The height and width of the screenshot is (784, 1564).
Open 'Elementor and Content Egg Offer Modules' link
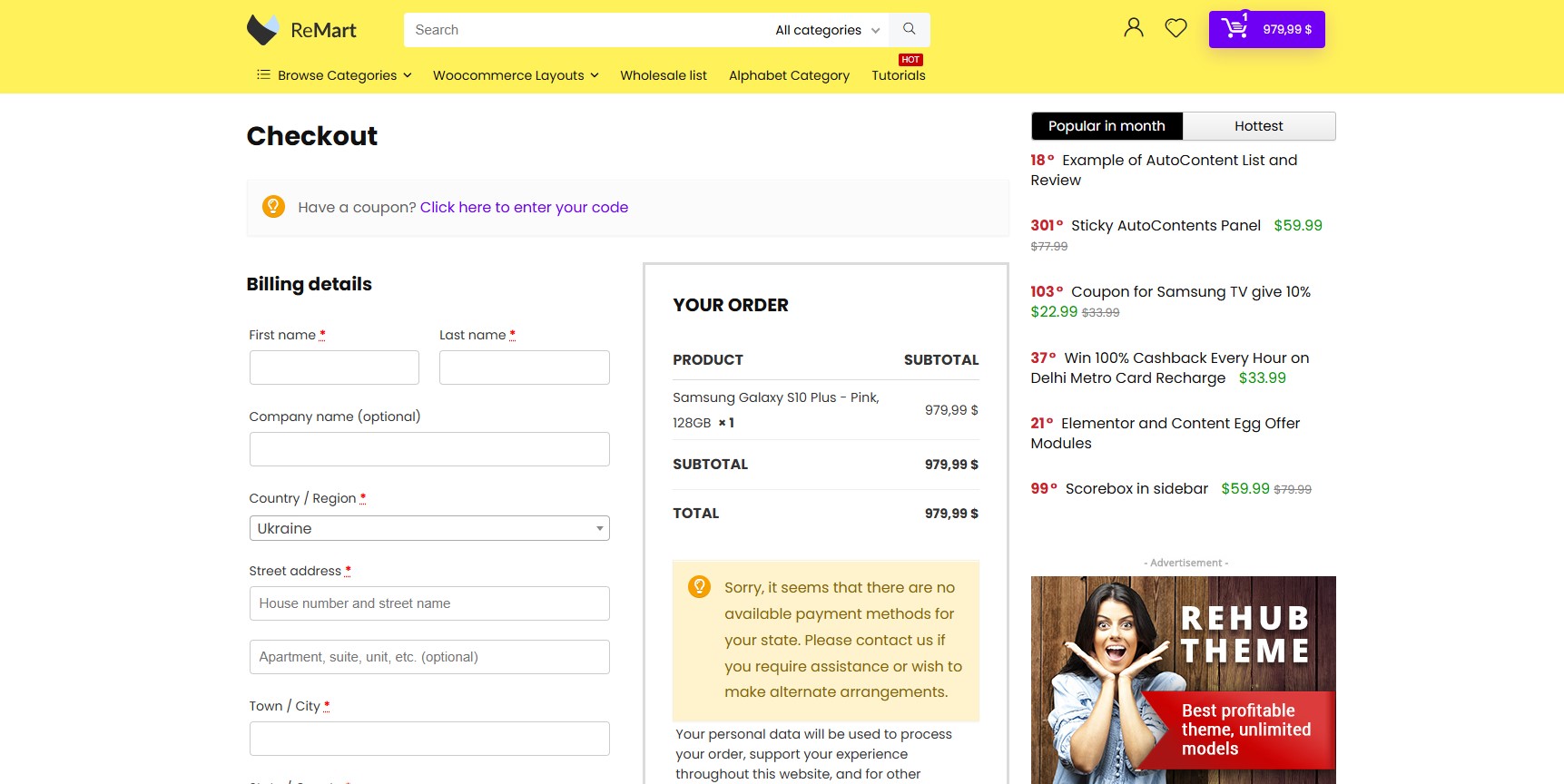click(x=1166, y=433)
